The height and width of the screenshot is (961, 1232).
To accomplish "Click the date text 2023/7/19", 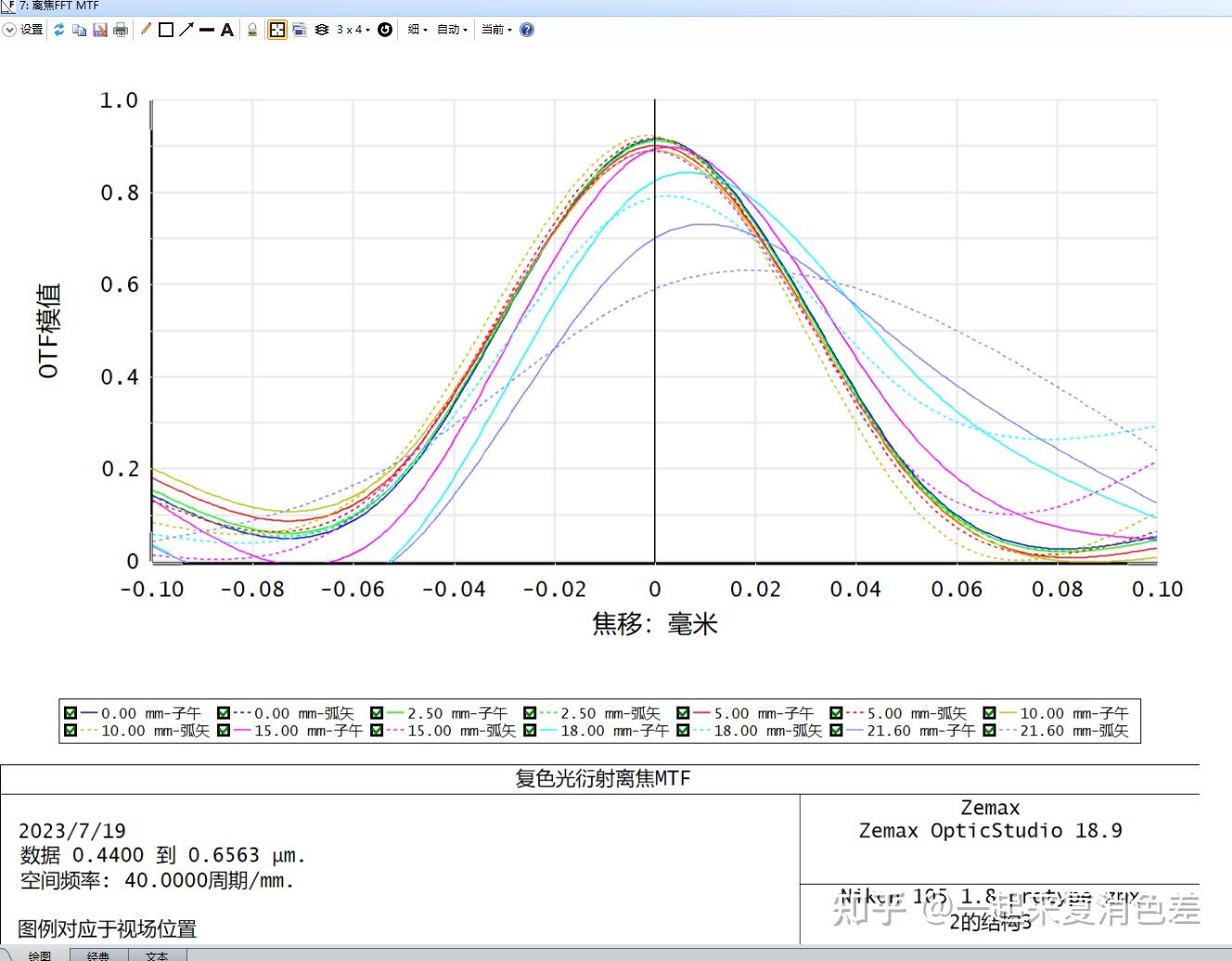I will click(72, 830).
